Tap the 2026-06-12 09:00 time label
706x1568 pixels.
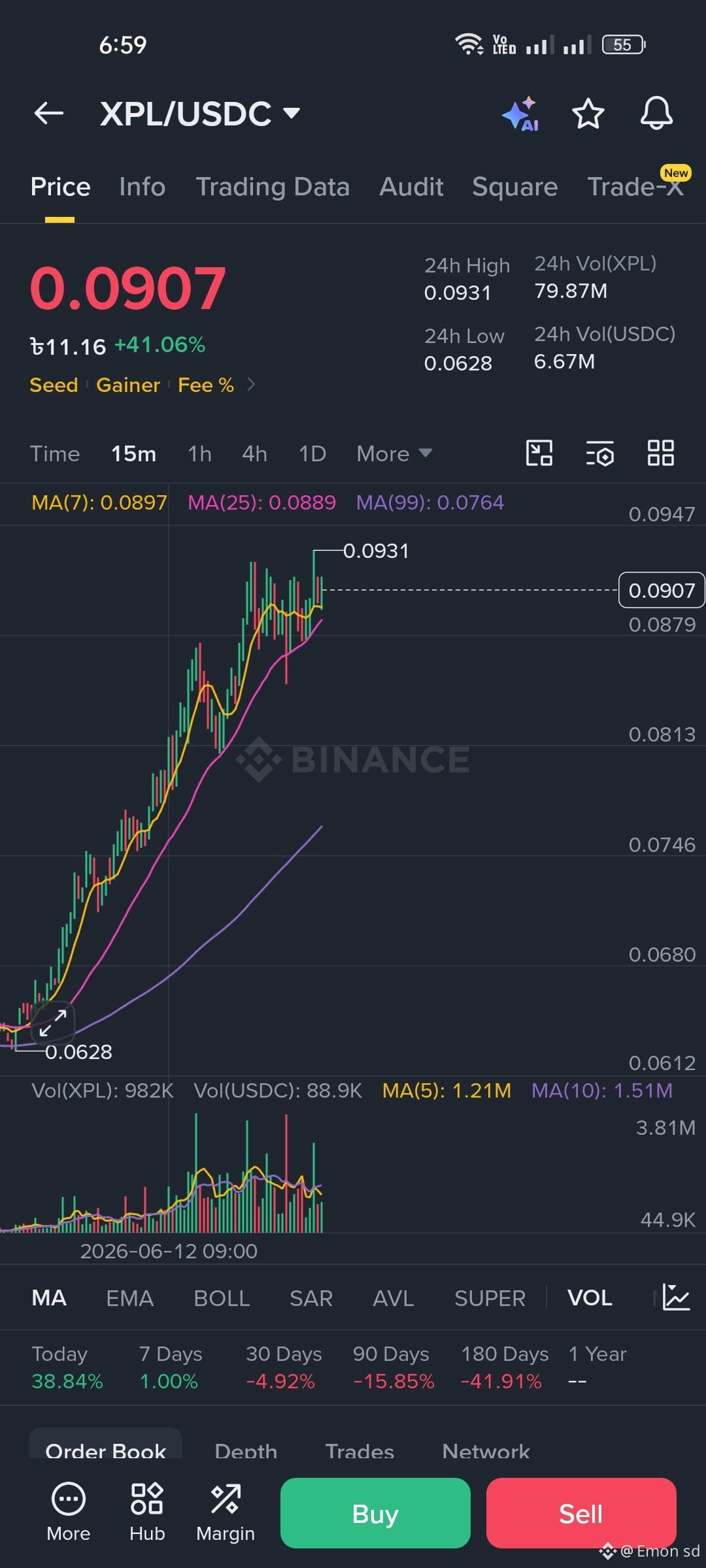point(169,1251)
